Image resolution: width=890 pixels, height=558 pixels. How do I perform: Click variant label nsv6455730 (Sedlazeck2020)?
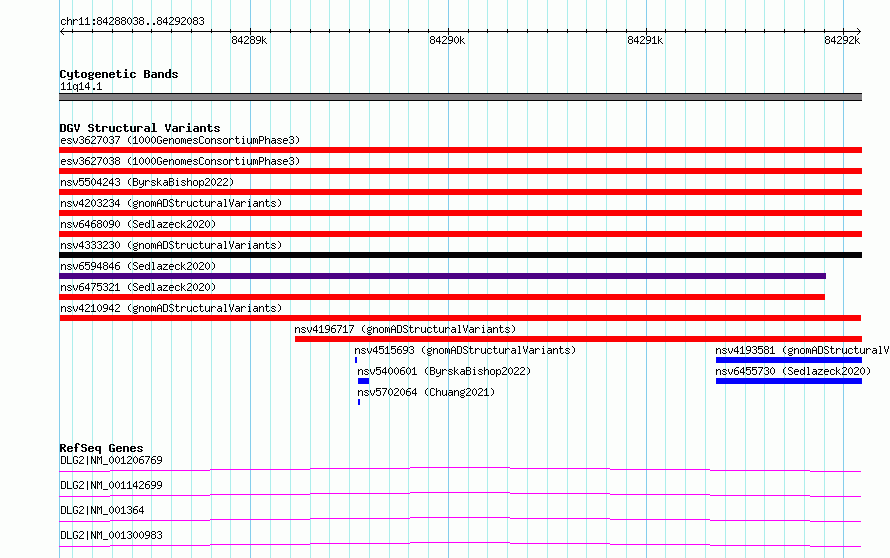[793, 371]
